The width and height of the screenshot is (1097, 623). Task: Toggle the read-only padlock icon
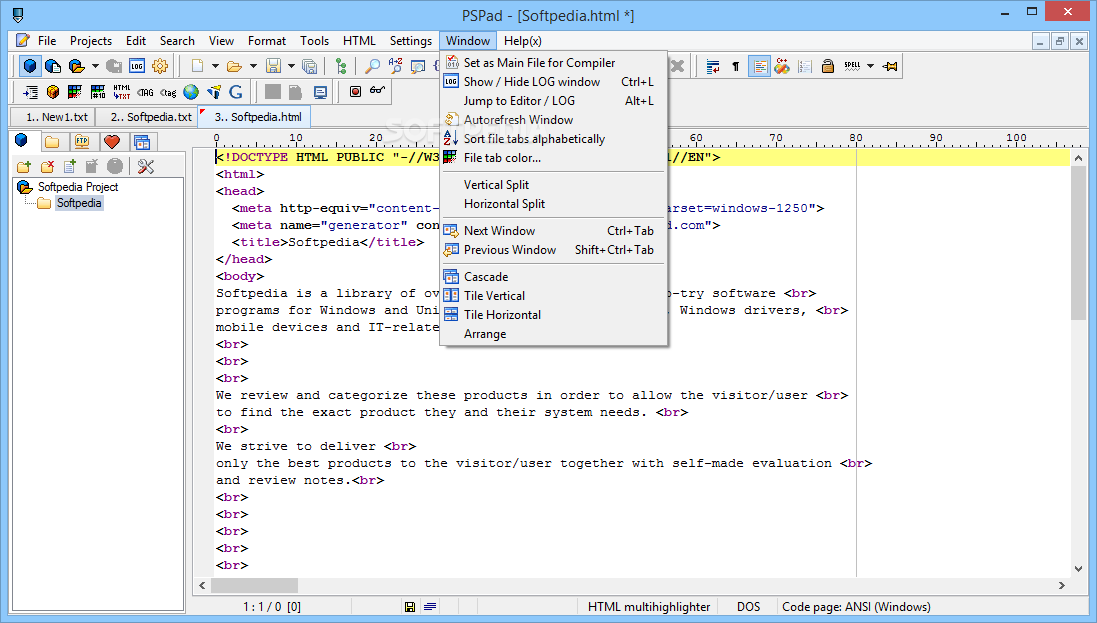tap(828, 66)
